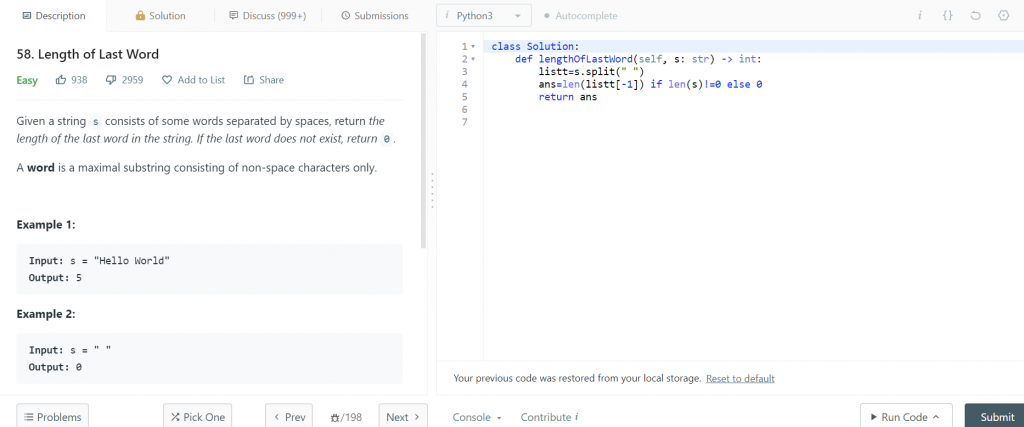This screenshot has height=427, width=1024.
Task: Go to the Prev problem
Action: (289, 417)
